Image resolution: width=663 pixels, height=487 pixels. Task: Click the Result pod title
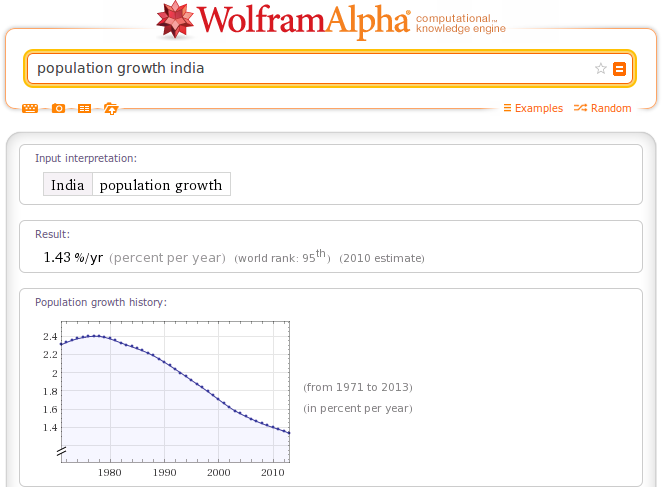[x=52, y=234]
